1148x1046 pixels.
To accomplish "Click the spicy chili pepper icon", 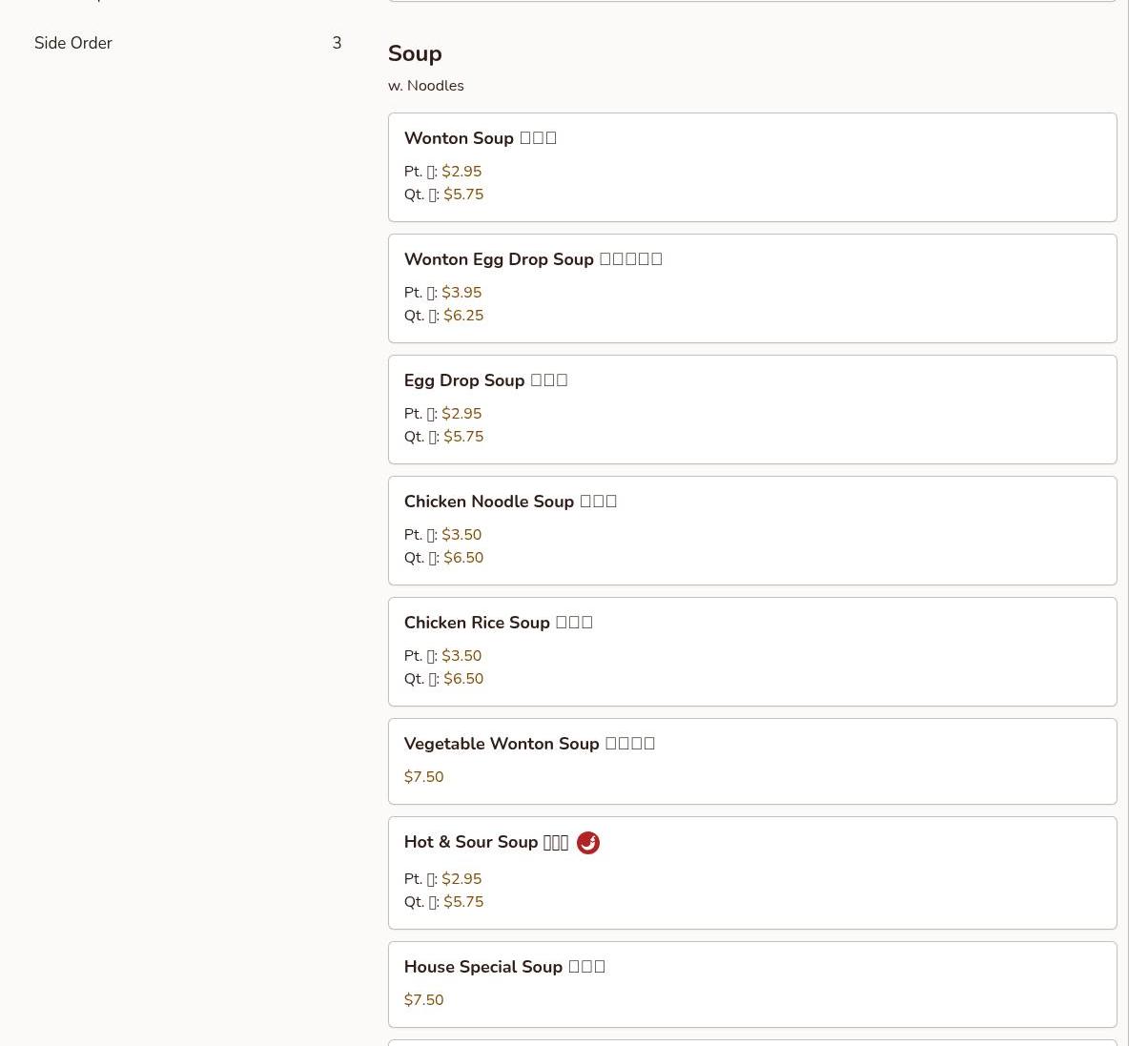I will click(587, 843).
